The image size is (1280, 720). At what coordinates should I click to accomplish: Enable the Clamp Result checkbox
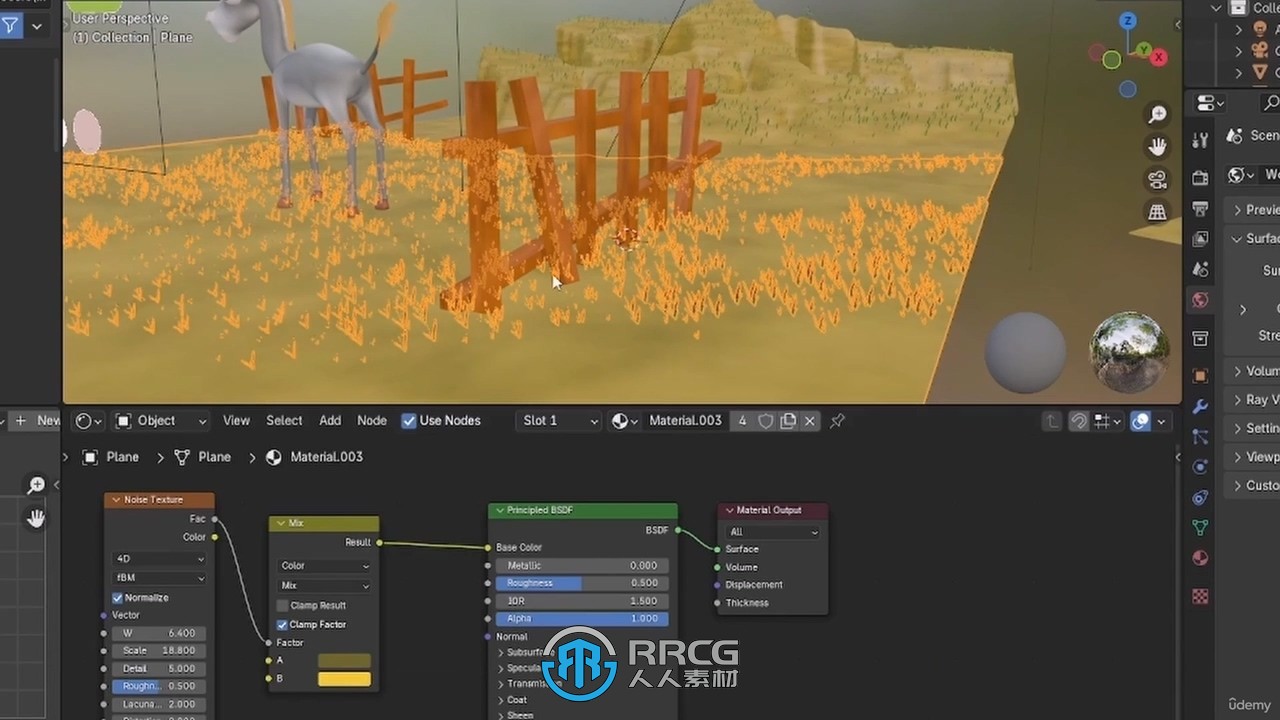(x=282, y=605)
